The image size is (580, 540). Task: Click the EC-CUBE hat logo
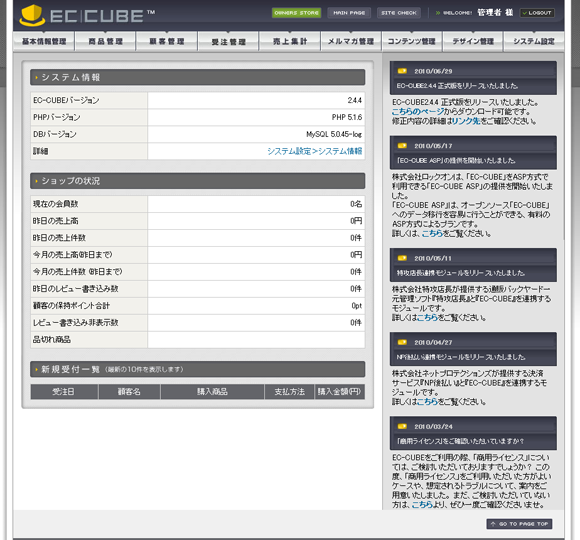32,16
